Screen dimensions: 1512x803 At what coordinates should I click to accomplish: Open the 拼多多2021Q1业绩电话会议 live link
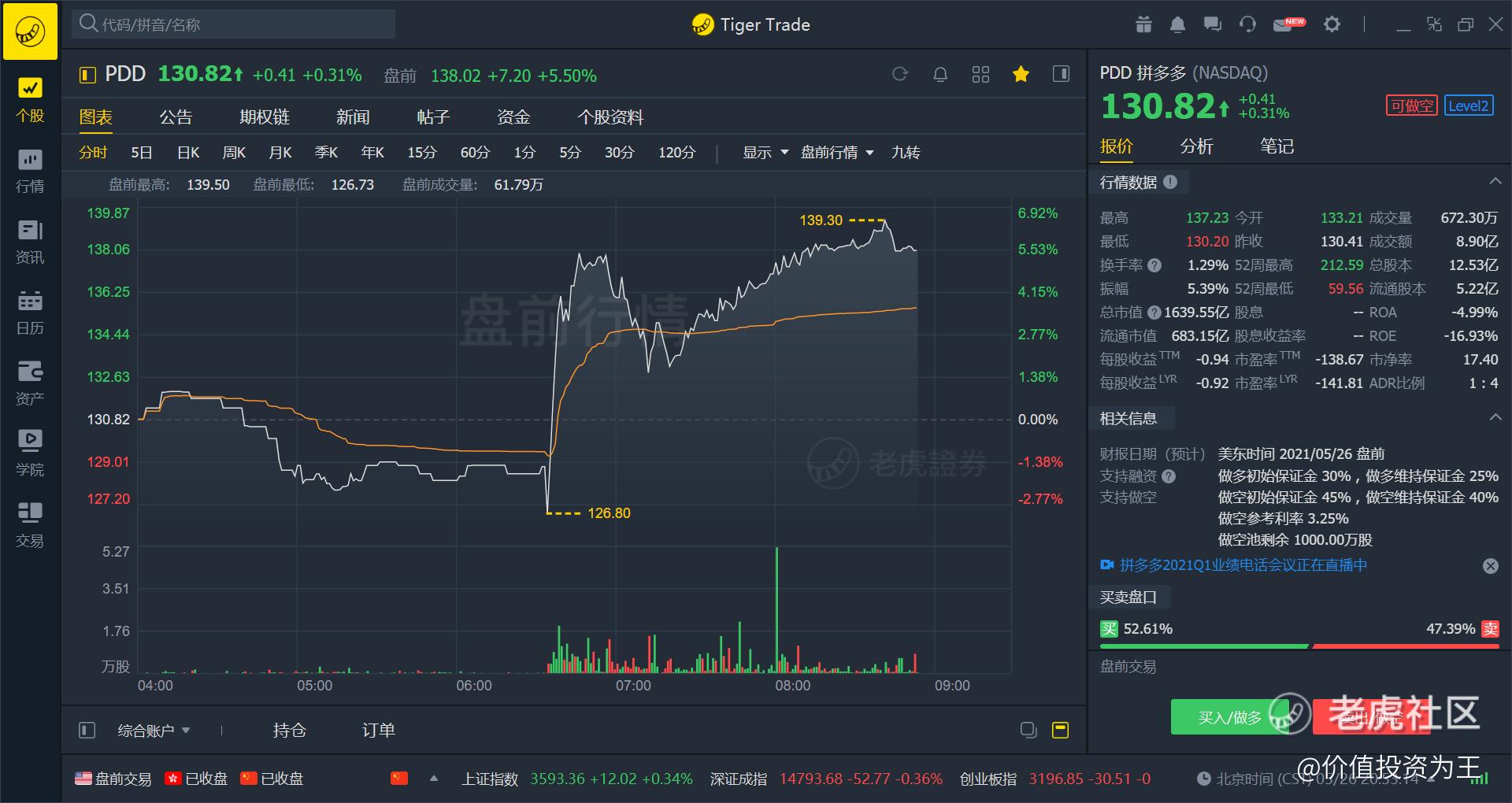1243,565
